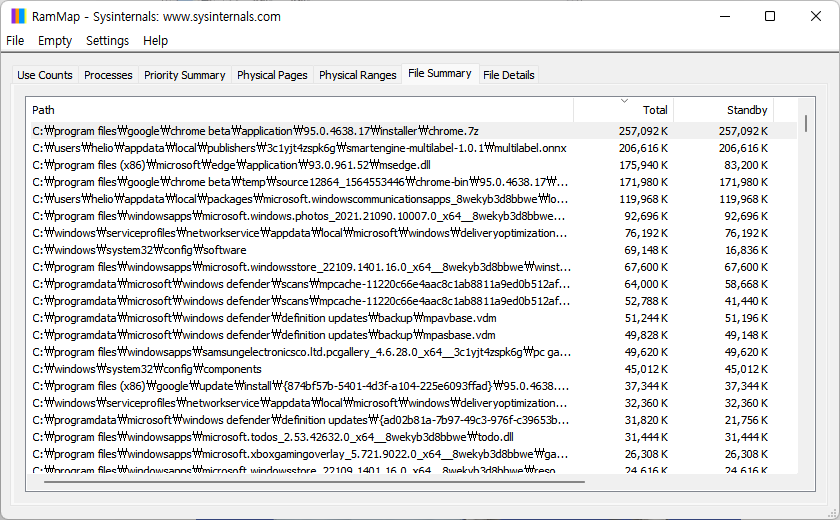Select the mpavbase.vdm file row
The height and width of the screenshot is (520, 840).
coord(414,318)
